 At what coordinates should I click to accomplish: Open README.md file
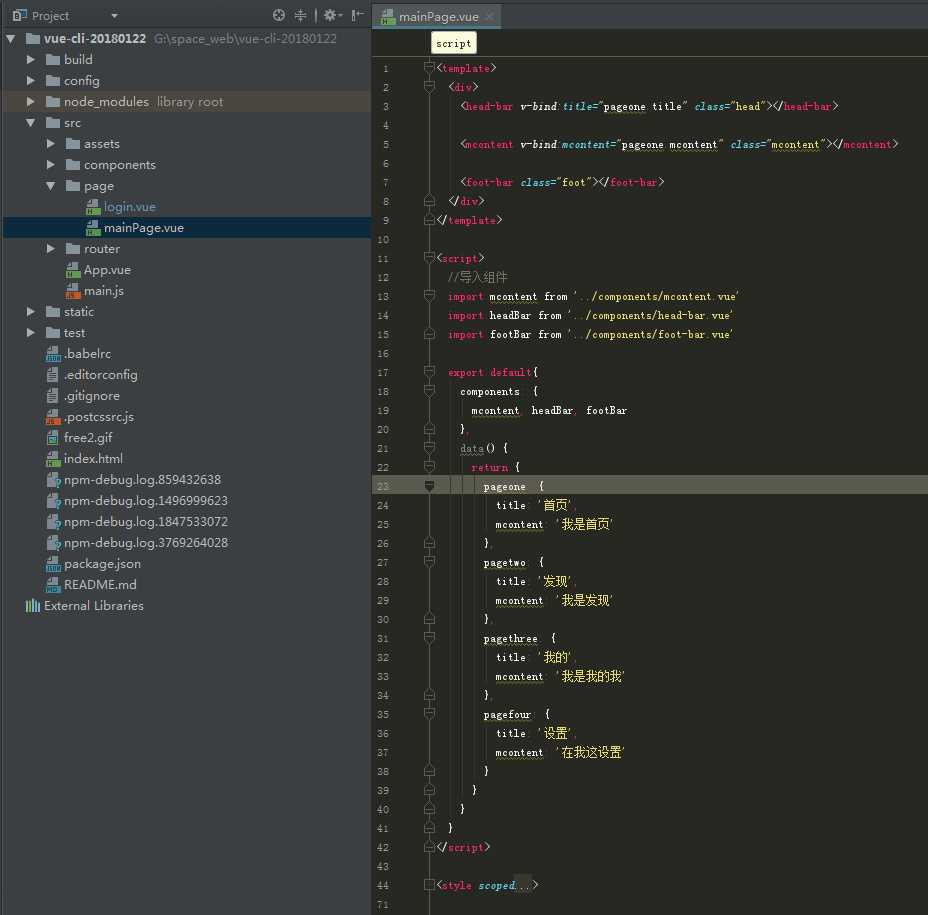click(100, 585)
